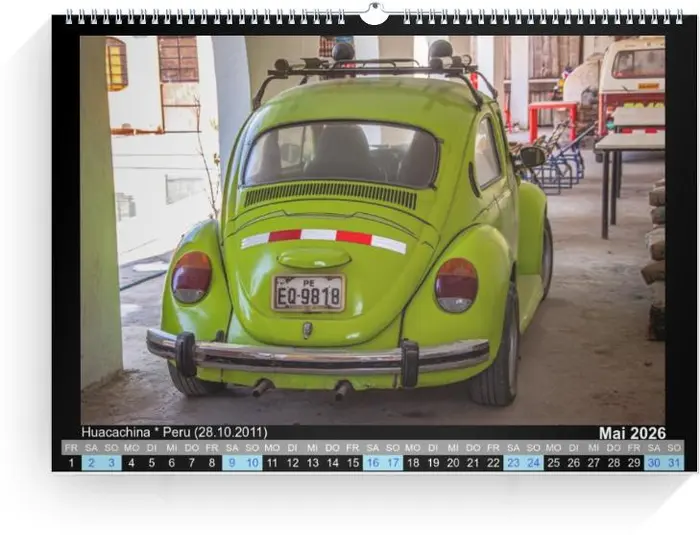Viewport: 700px width, 535px height.
Task: Select the 'Mai 2026' month label
Action: 632,433
